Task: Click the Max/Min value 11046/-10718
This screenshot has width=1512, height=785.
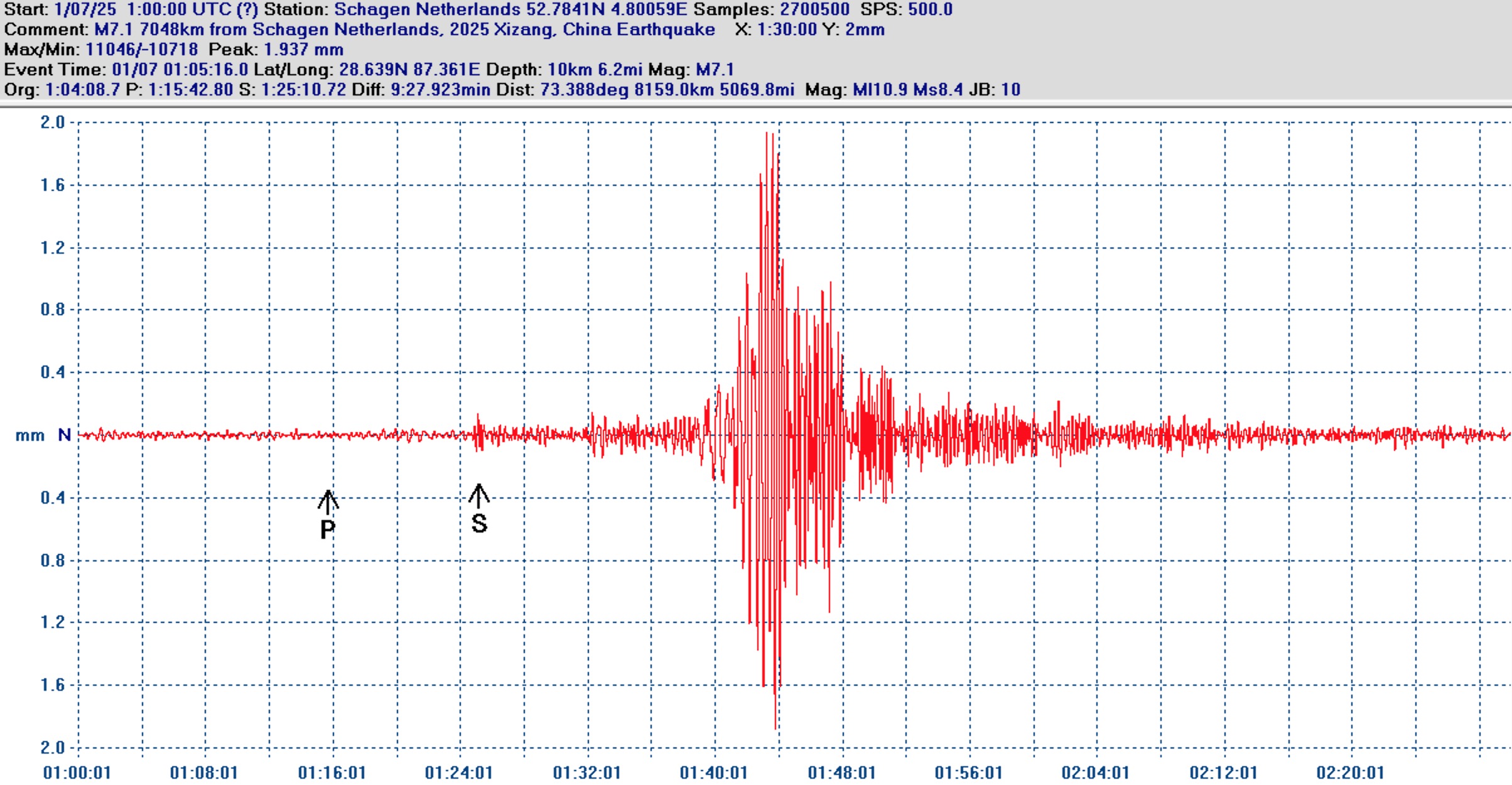Action: [x=142, y=50]
